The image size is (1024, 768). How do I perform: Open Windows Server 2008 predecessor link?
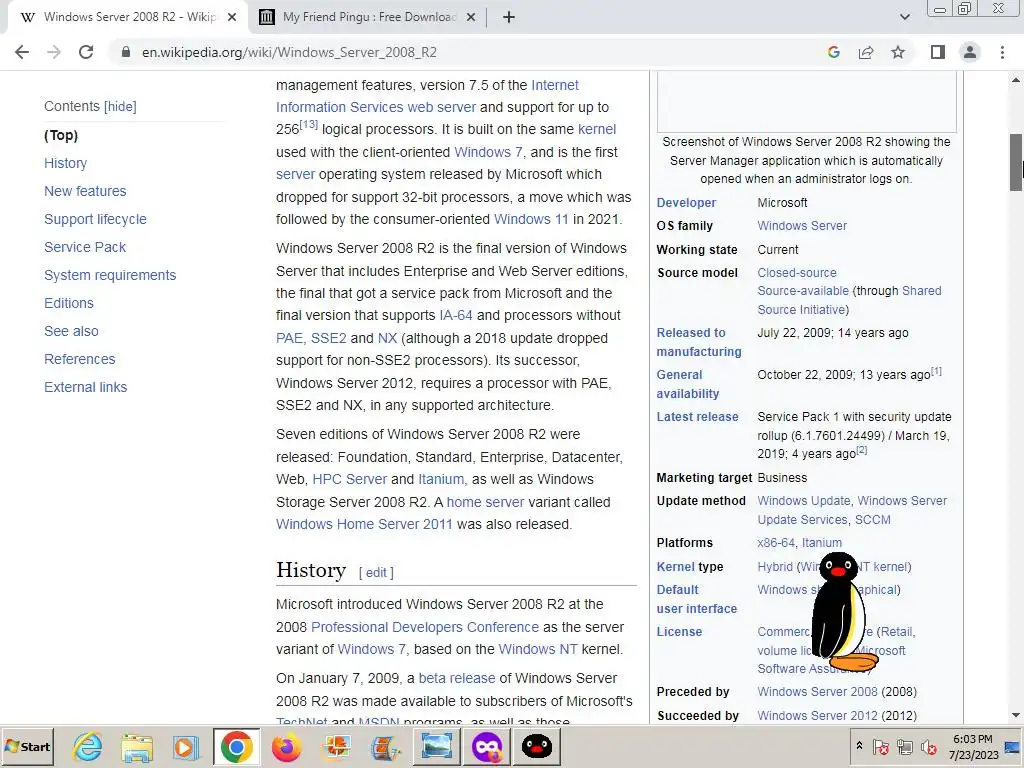click(x=817, y=692)
